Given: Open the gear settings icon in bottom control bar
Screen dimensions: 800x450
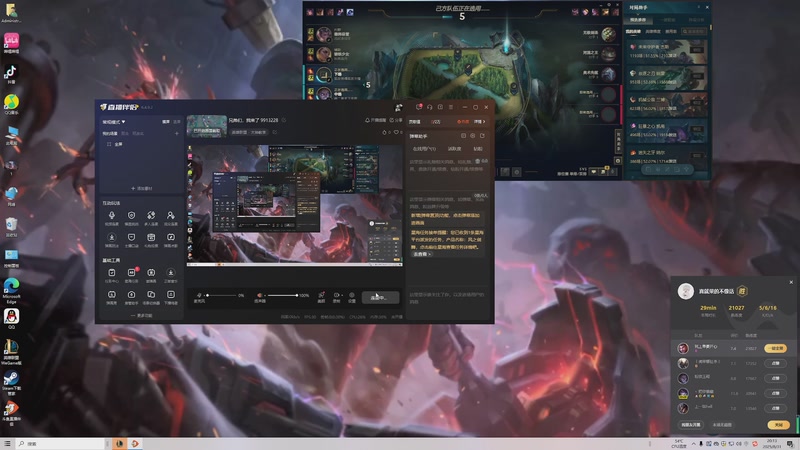Looking at the screenshot, I should (x=352, y=295).
